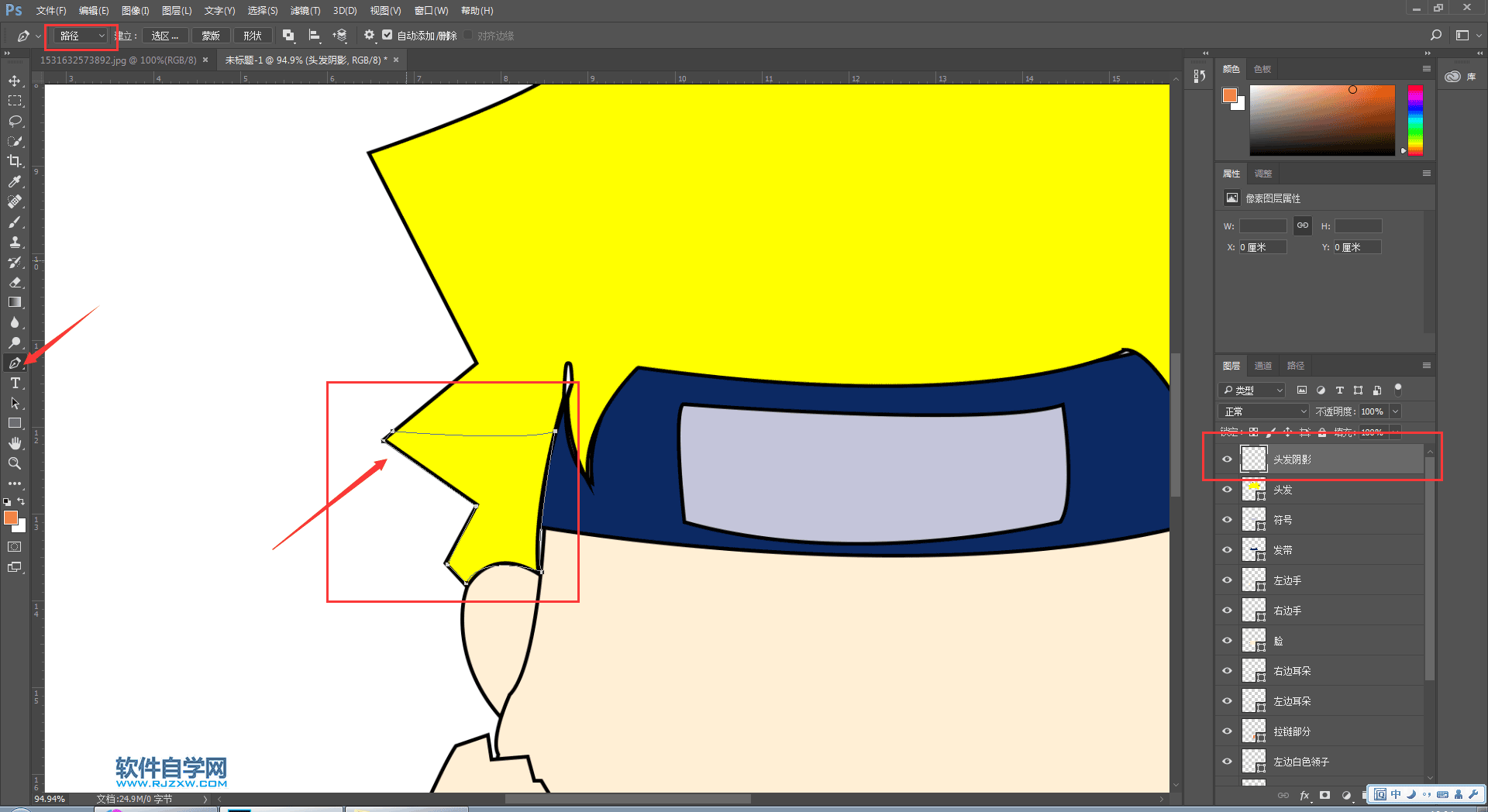This screenshot has width=1488, height=812.
Task: Hide the 头发 layer
Action: point(1227,490)
